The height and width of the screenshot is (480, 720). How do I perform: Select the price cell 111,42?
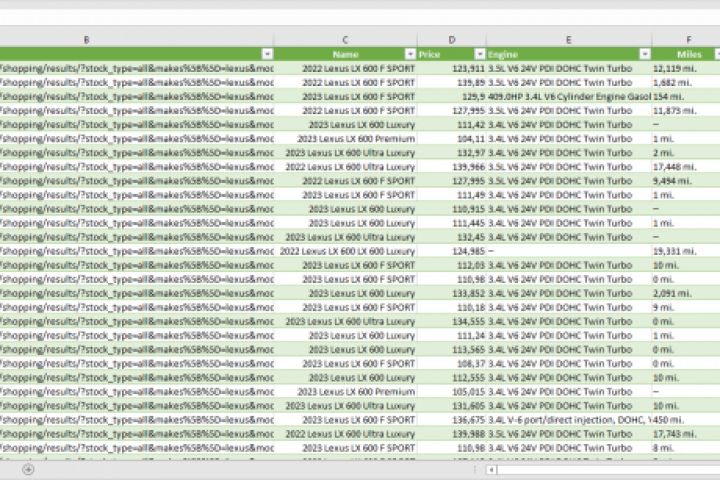click(x=451, y=124)
